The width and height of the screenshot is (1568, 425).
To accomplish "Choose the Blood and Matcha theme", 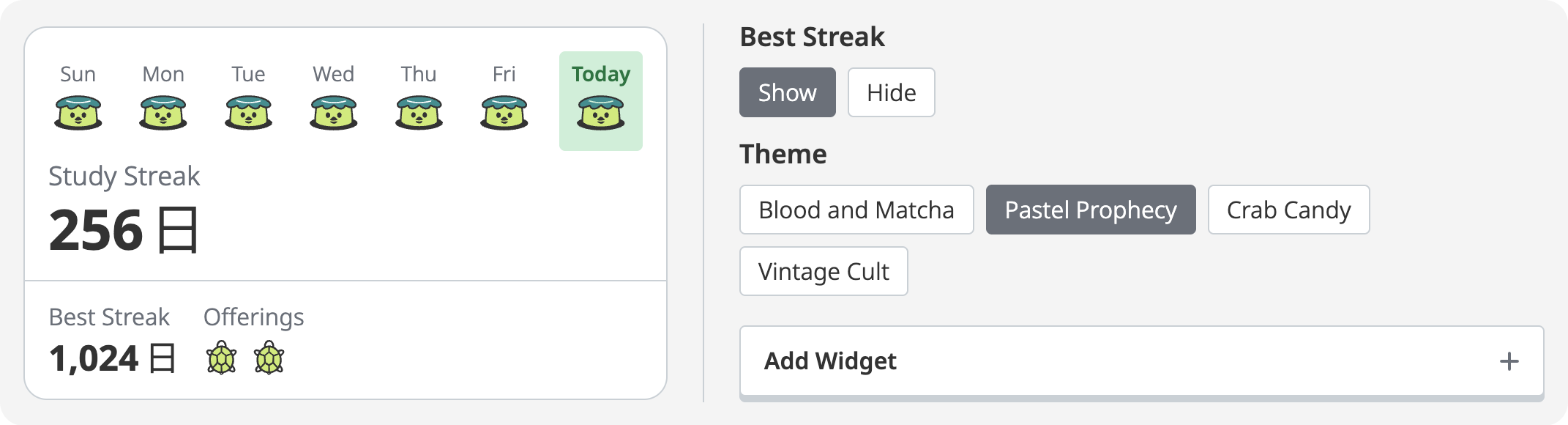I will tap(856, 210).
